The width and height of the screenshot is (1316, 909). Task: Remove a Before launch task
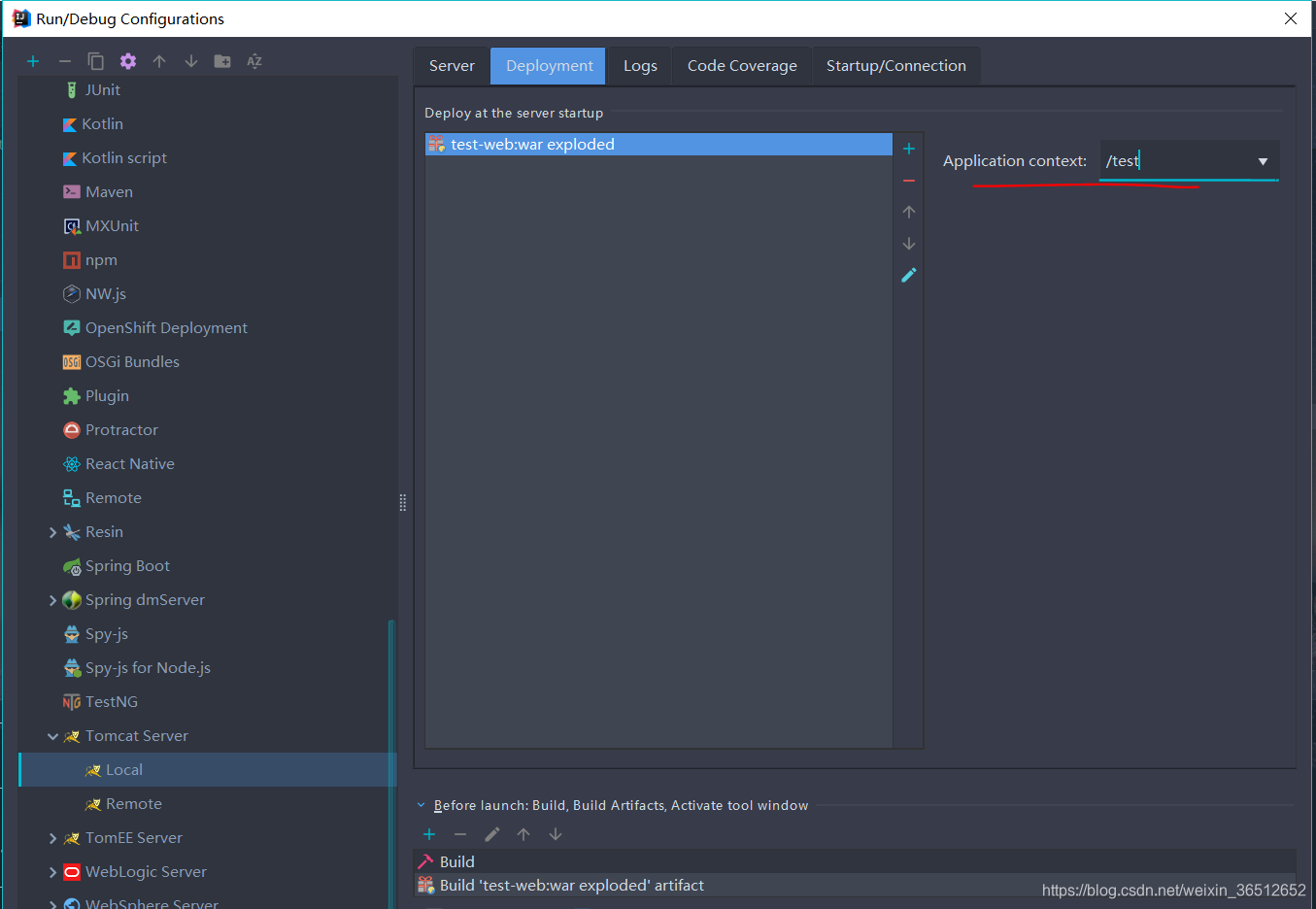tap(460, 834)
